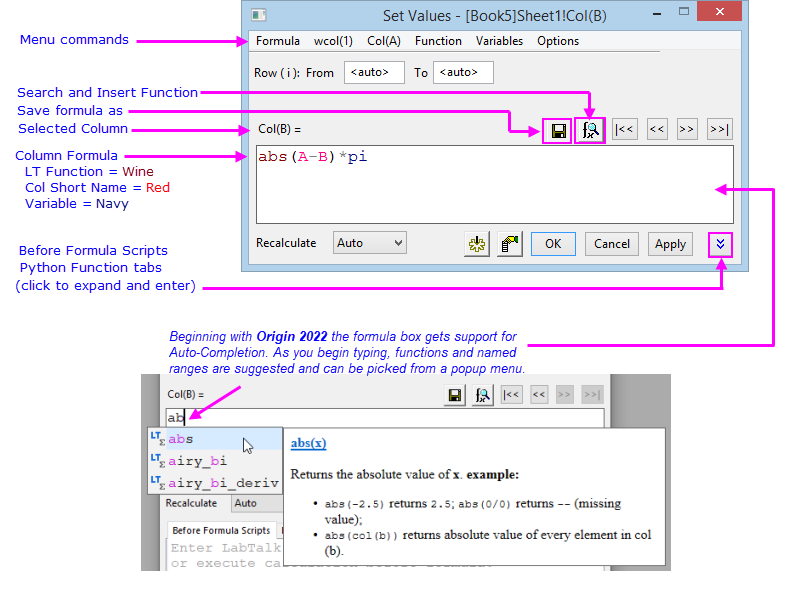Click the save icon in lower screenshot
Viewport: 799px width, 590px height.
[x=455, y=395]
